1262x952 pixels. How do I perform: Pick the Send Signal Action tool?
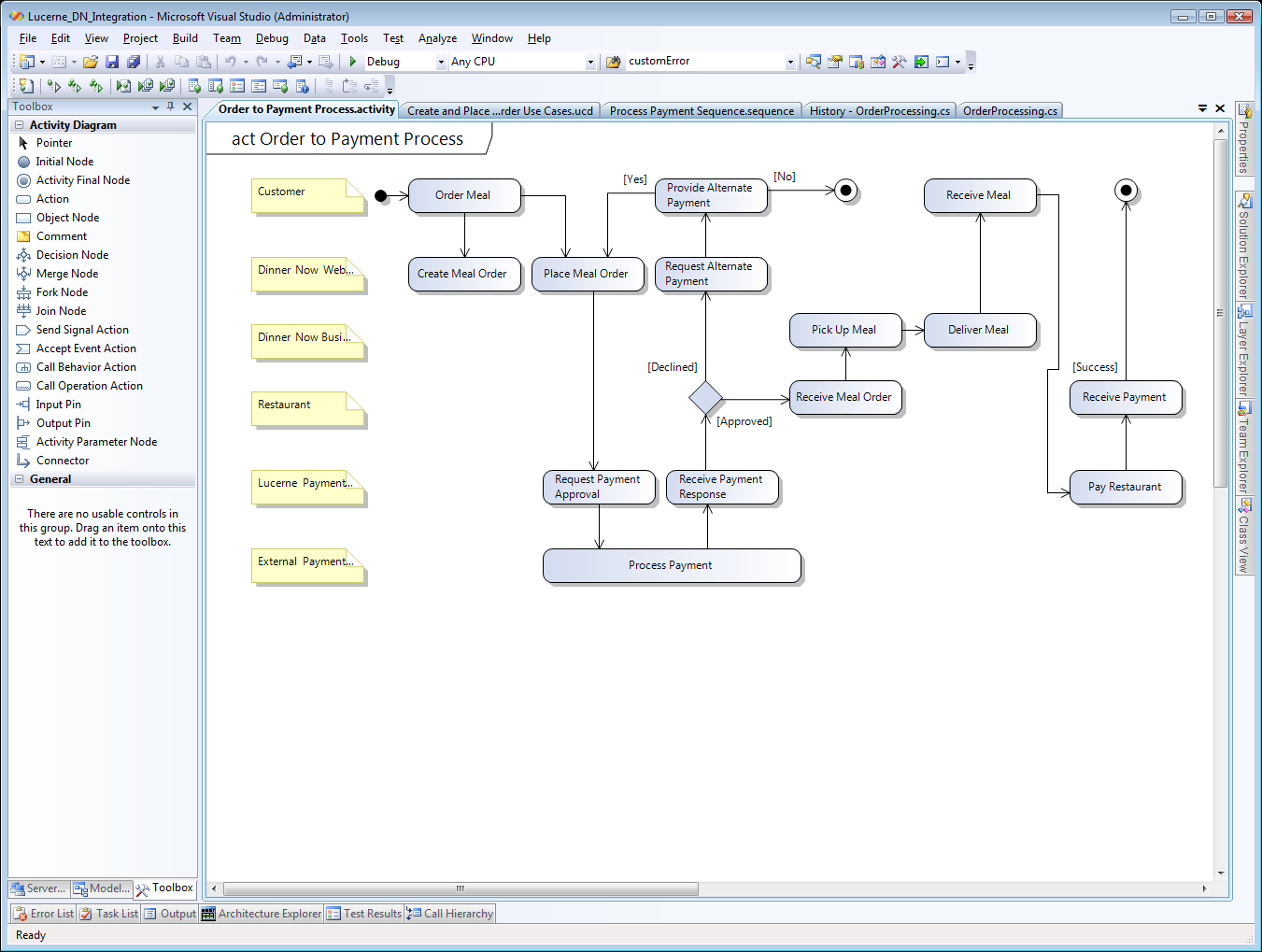point(82,330)
